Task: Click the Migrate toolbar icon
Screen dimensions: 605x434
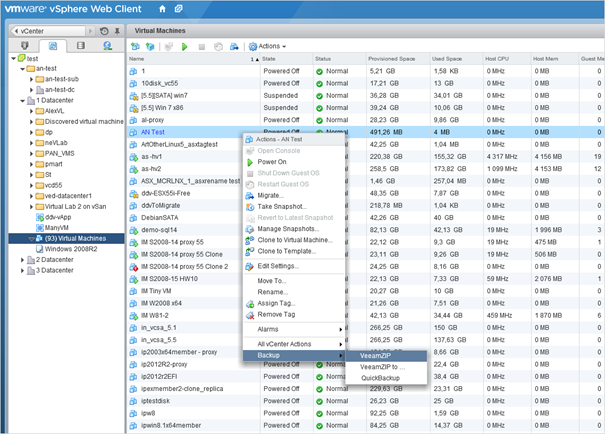Action: [x=234, y=47]
